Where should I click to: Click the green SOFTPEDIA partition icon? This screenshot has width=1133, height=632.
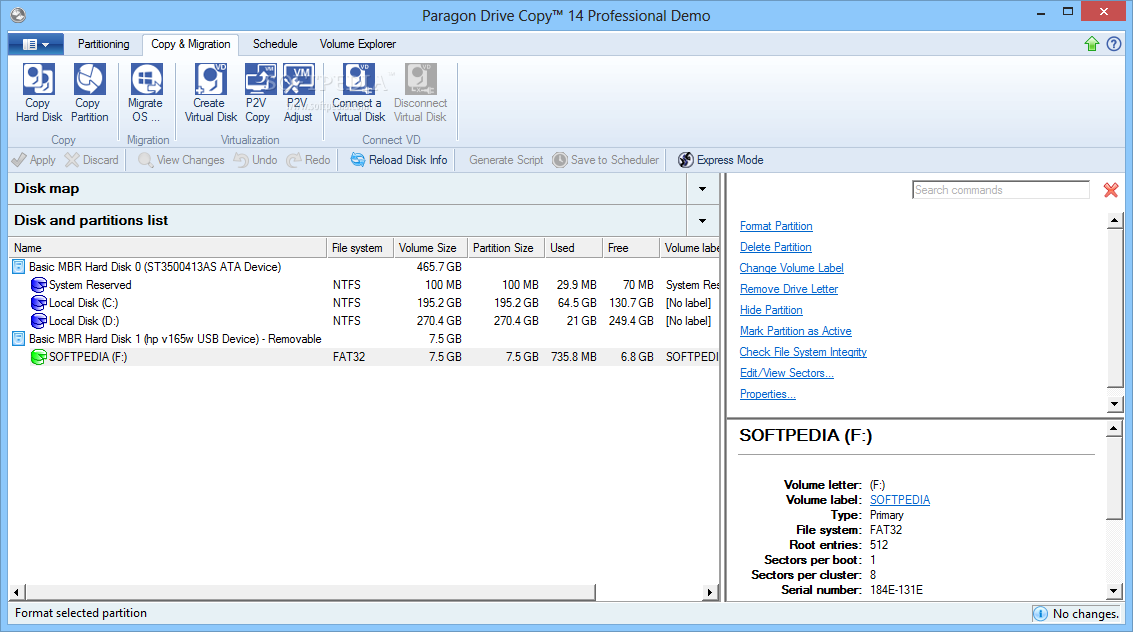[38, 357]
